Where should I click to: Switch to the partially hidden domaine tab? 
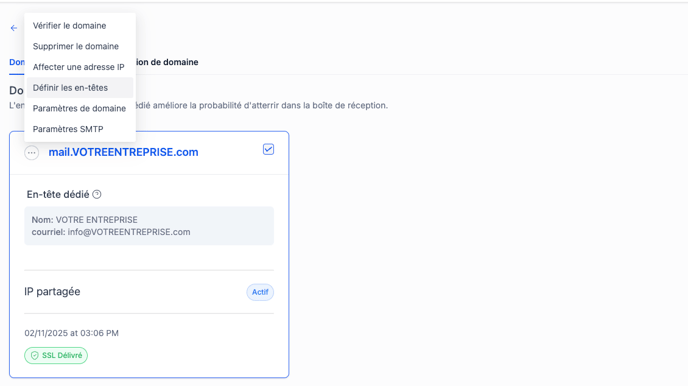point(167,62)
